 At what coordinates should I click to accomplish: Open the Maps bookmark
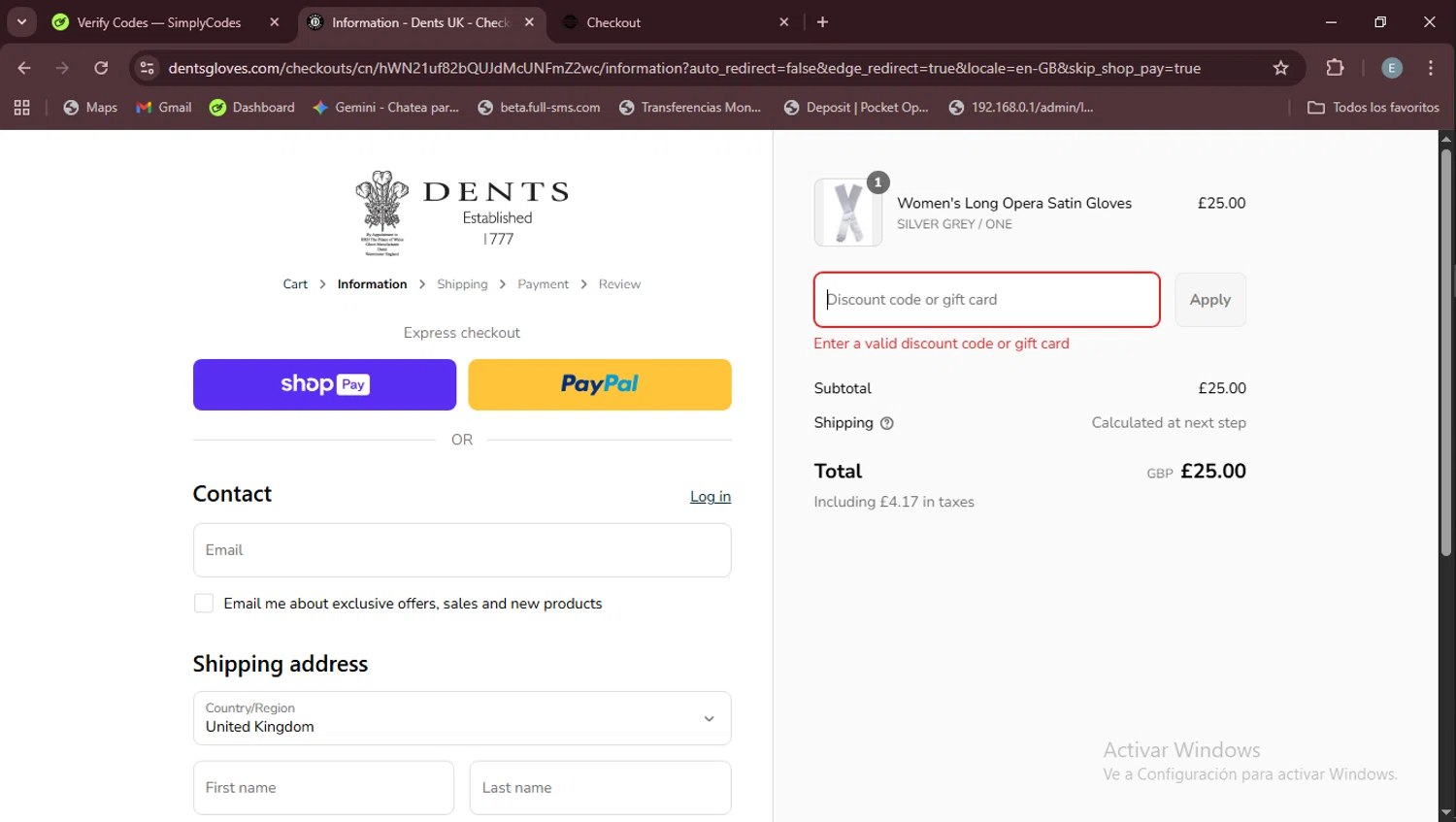coord(90,108)
